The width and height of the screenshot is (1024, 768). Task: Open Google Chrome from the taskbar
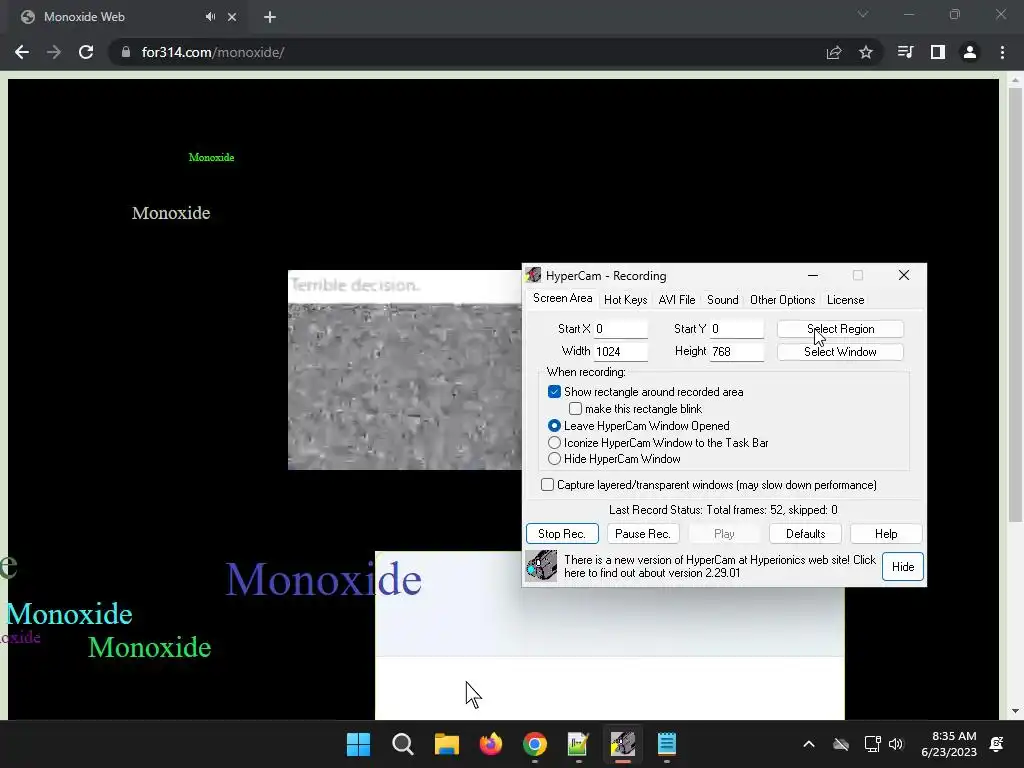(535, 744)
